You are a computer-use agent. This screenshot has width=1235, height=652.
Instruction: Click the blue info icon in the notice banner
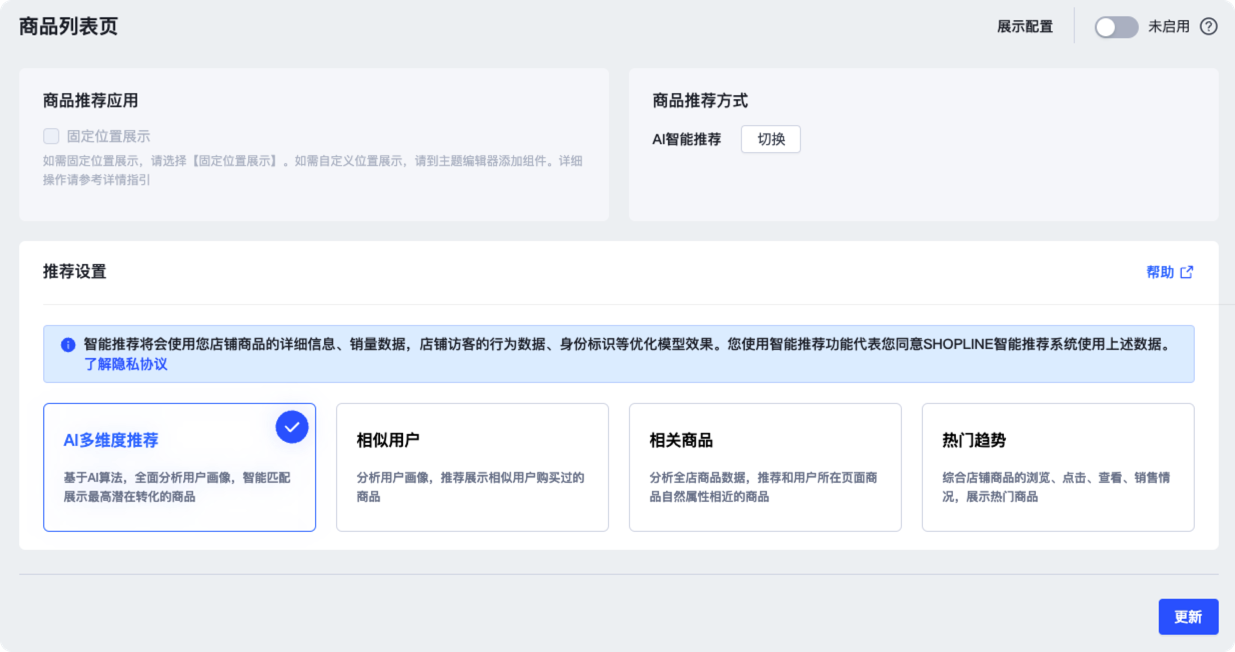[x=68, y=345]
